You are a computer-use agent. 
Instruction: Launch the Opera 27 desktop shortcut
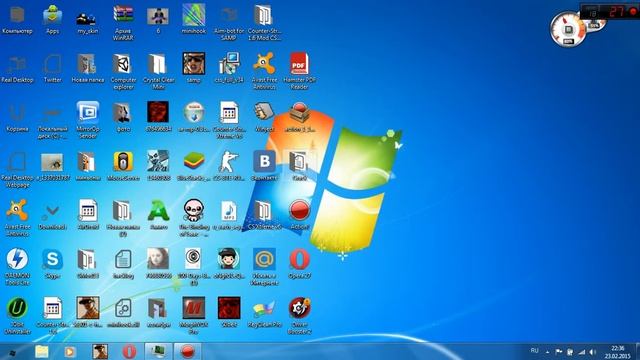tap(299, 265)
